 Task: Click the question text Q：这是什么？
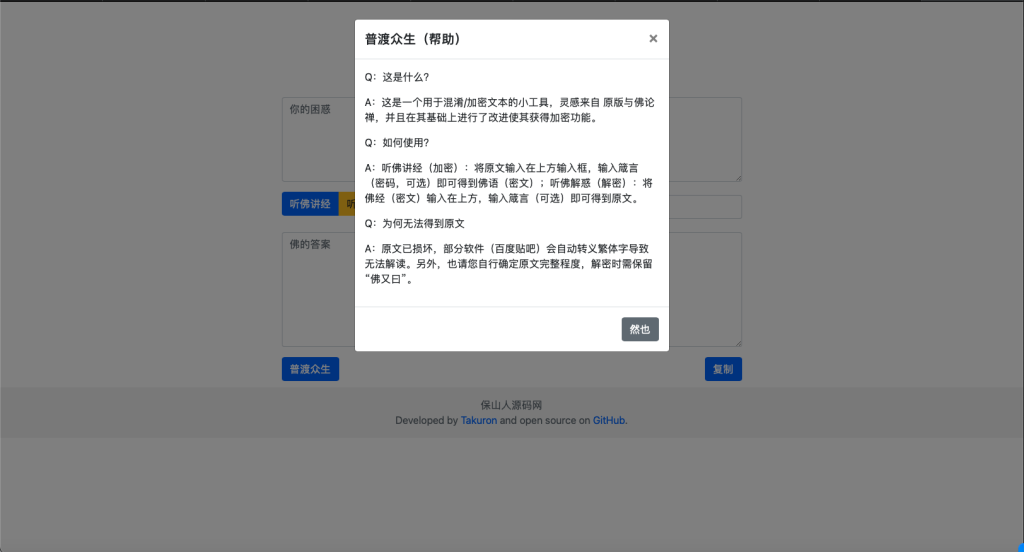[397, 77]
